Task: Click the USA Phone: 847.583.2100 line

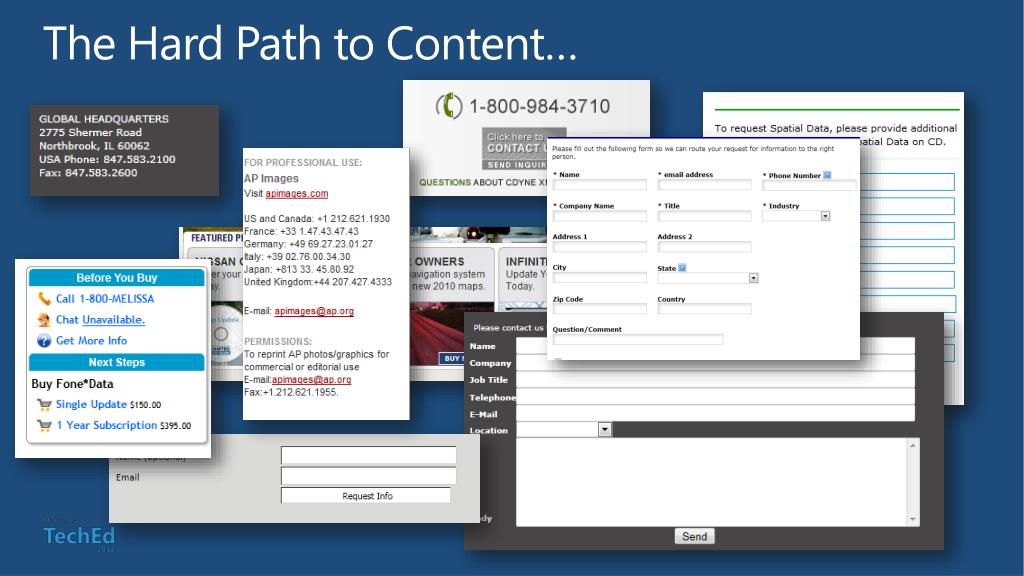Action: [107, 159]
